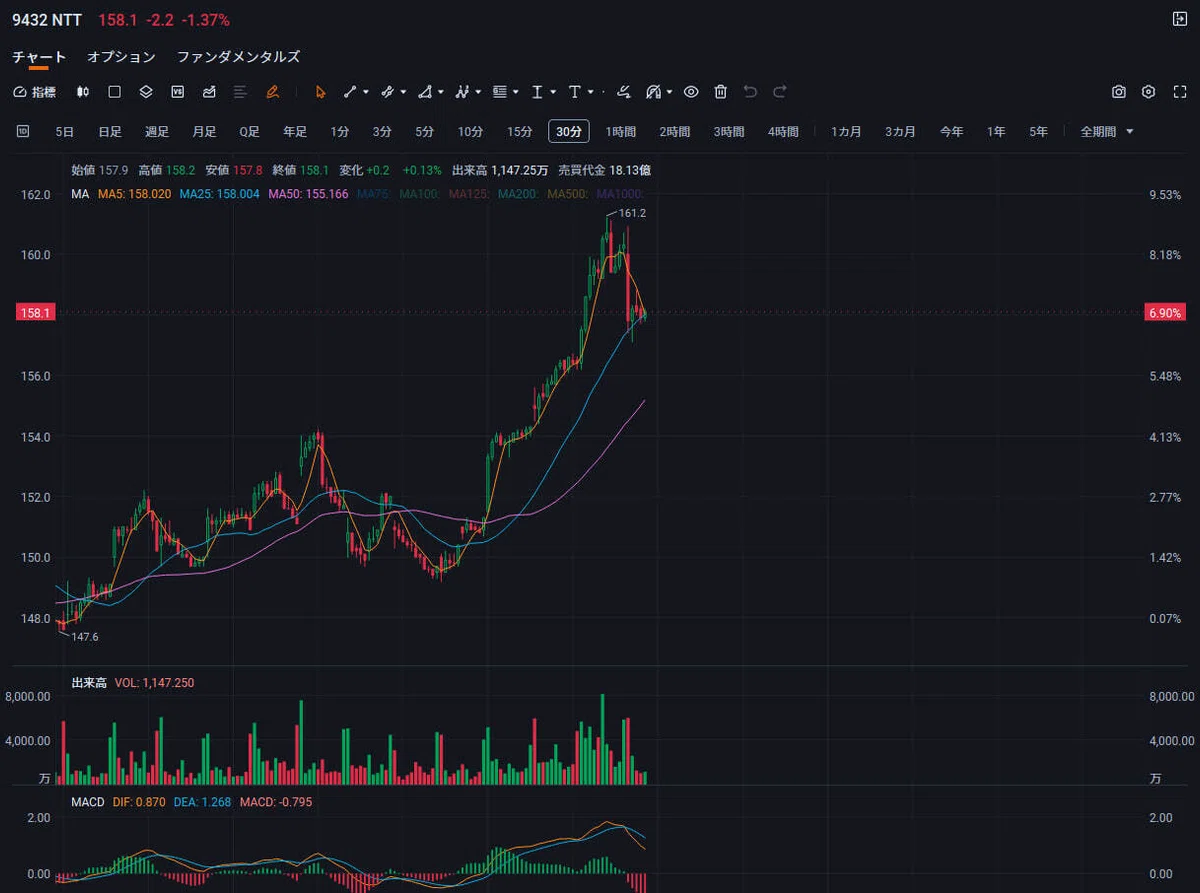
Task: Open the ファンダメンタルズ tab
Action: [x=238, y=57]
